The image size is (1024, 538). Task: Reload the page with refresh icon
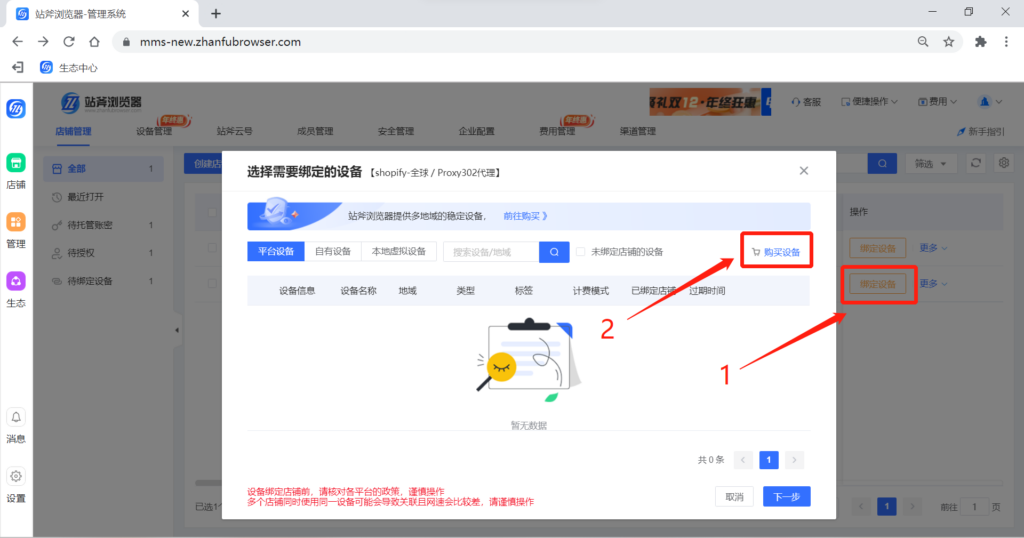pos(69,42)
